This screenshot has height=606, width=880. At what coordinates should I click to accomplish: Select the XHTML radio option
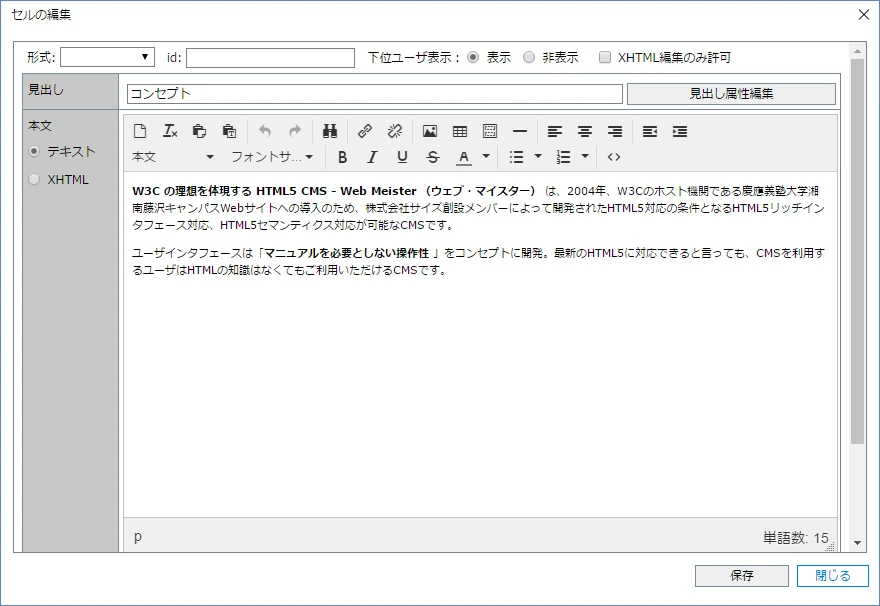click(x=34, y=180)
